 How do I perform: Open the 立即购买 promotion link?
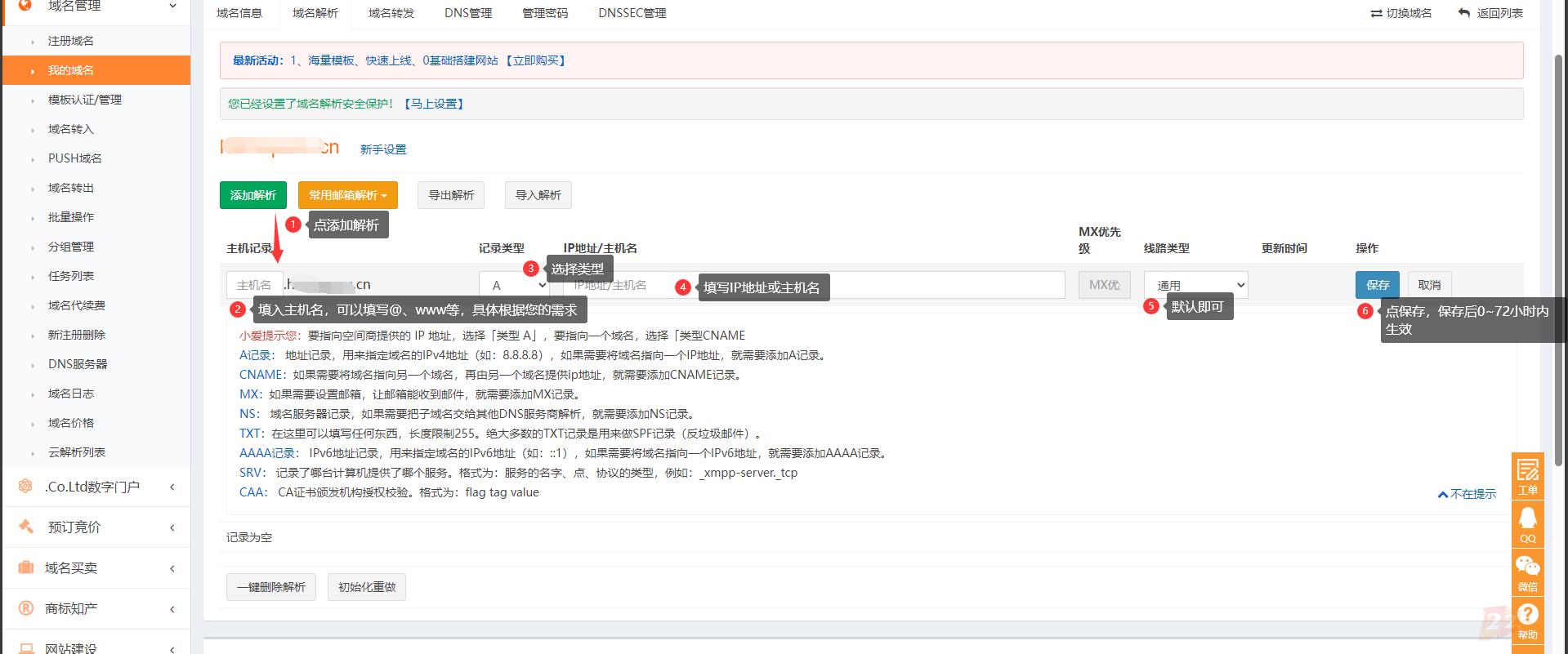(536, 60)
